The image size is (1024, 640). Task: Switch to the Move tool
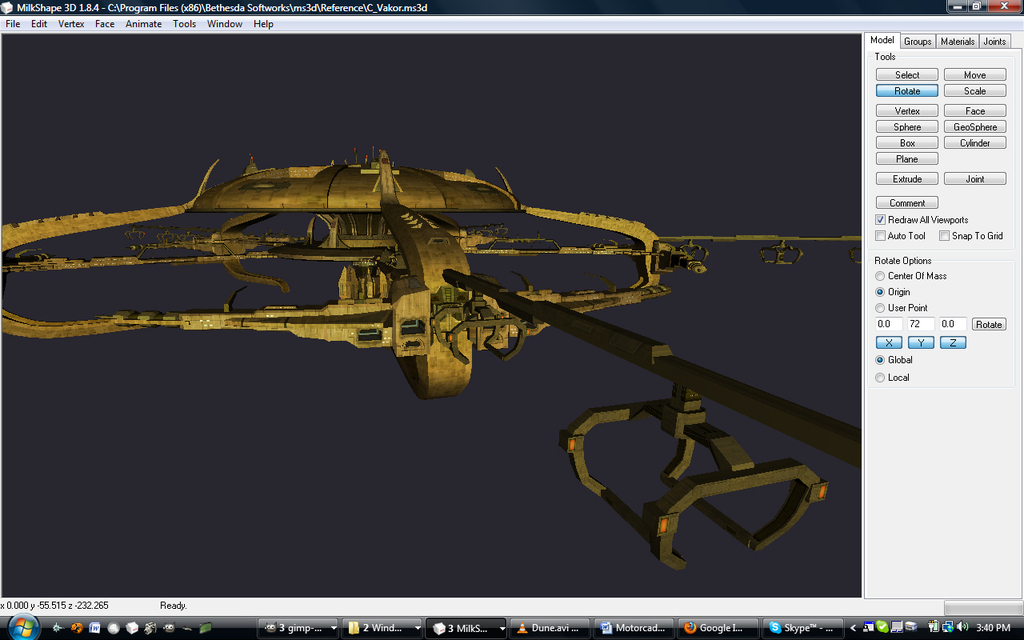click(974, 74)
